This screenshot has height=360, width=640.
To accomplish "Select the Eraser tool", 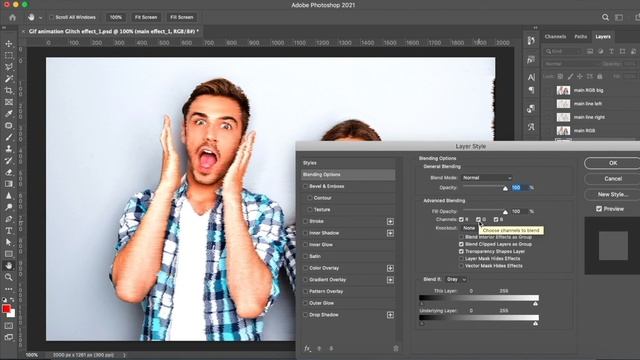I will click(x=9, y=172).
